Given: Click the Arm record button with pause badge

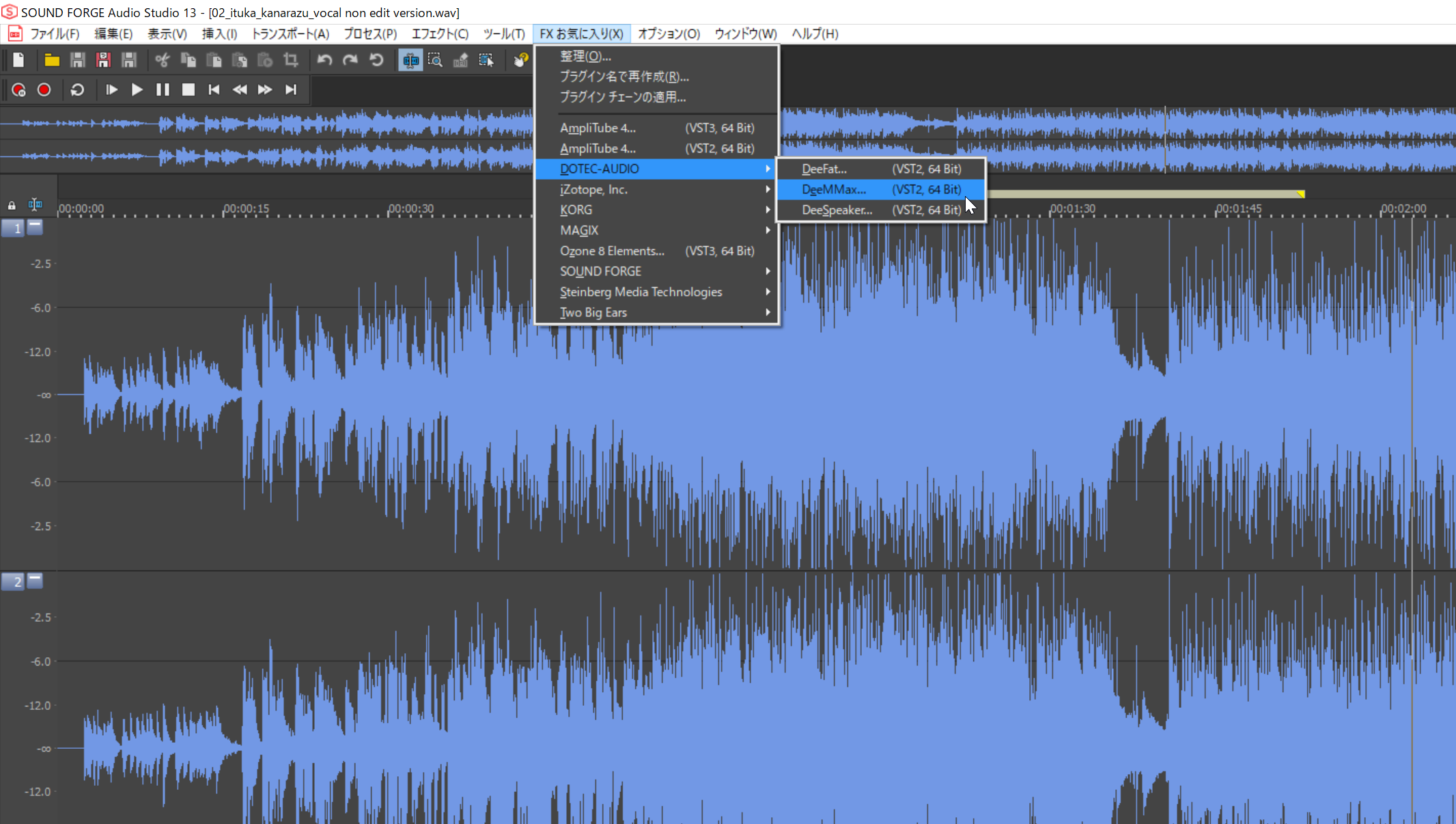Looking at the screenshot, I should tap(18, 90).
